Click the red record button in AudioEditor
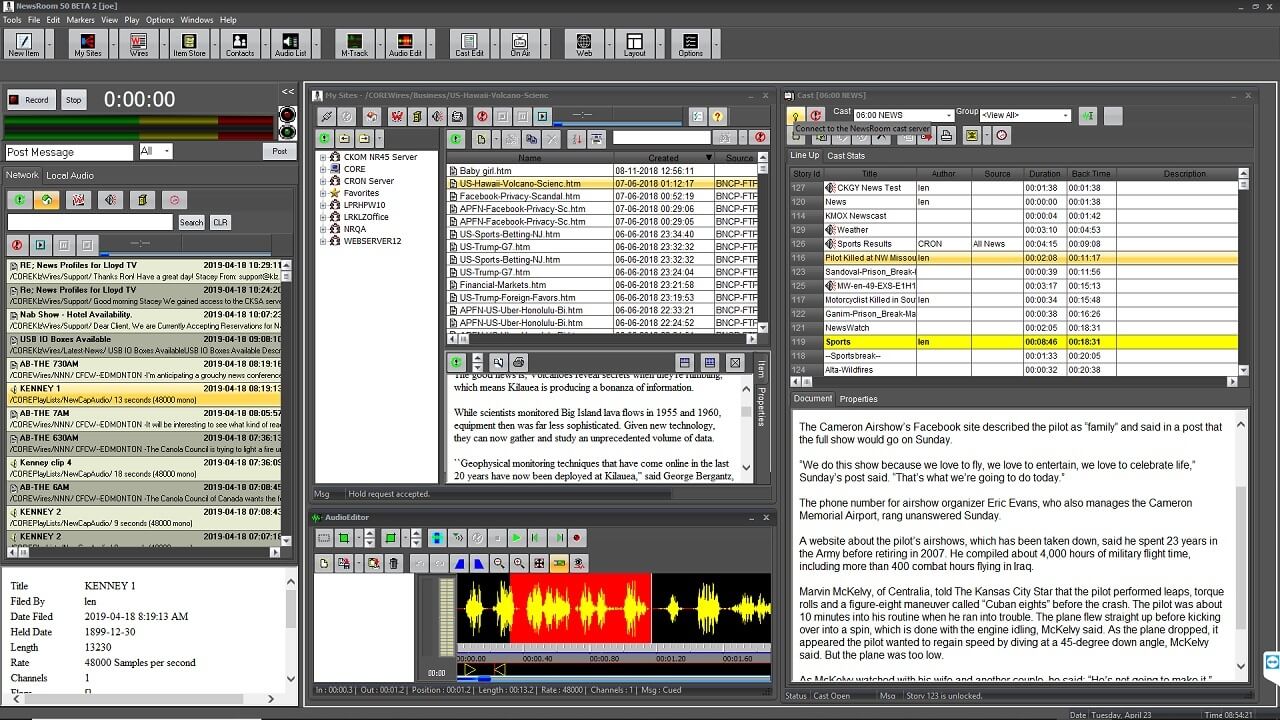This screenshot has width=1280, height=720. tap(577, 538)
